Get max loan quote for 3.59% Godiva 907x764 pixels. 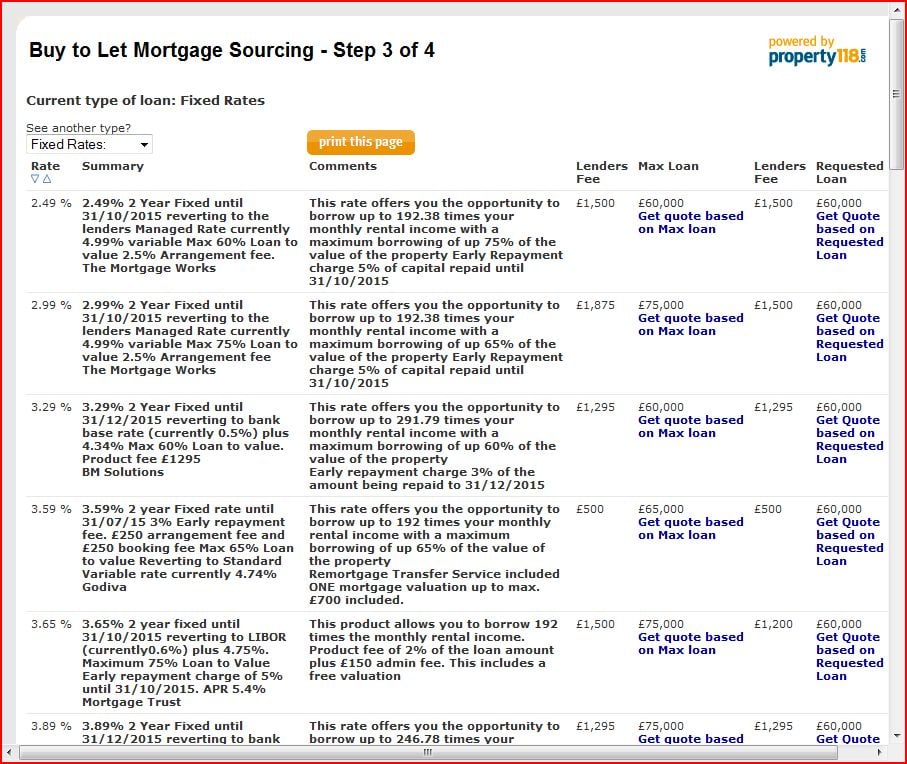[x=690, y=529]
